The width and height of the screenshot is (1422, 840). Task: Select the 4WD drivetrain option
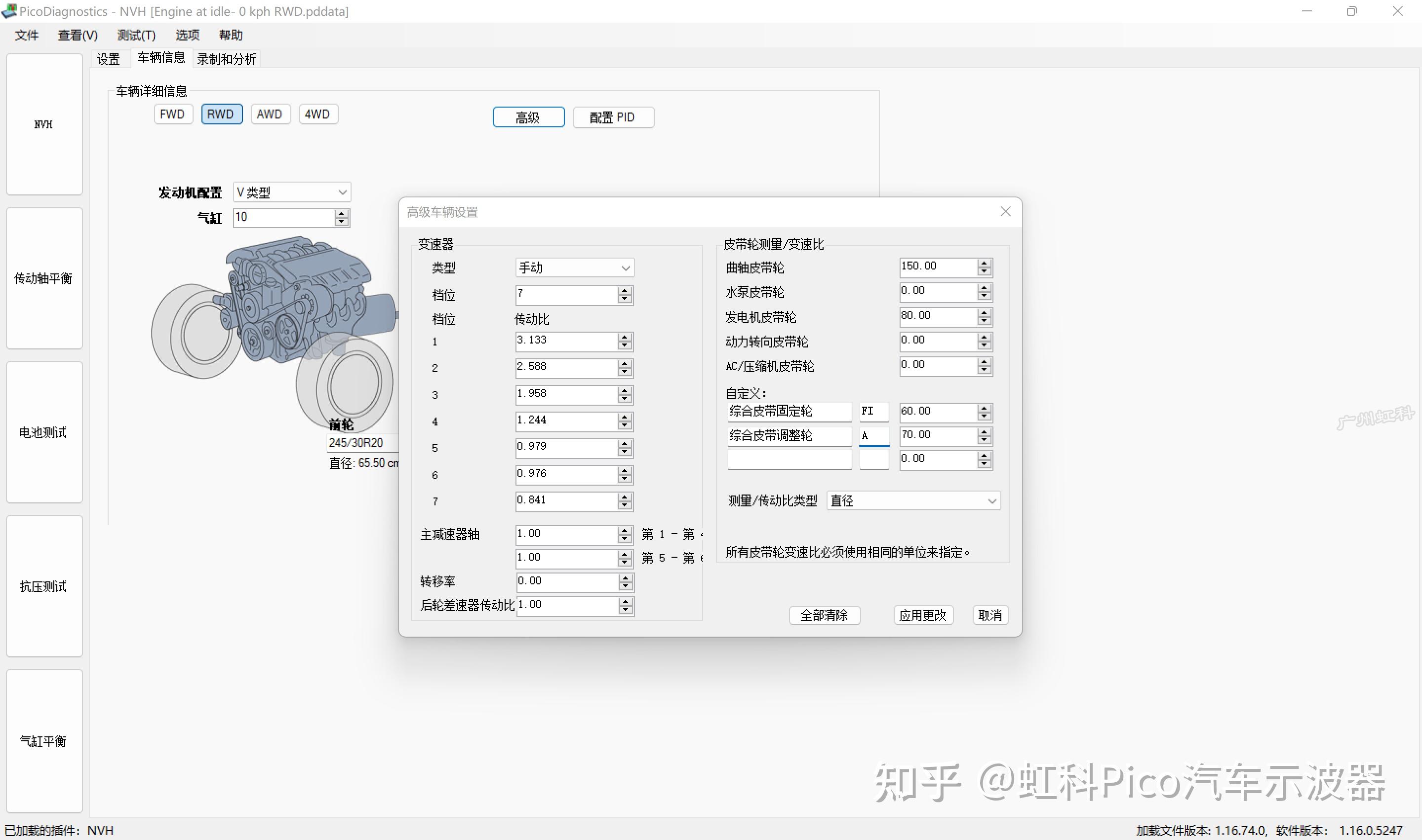point(317,115)
